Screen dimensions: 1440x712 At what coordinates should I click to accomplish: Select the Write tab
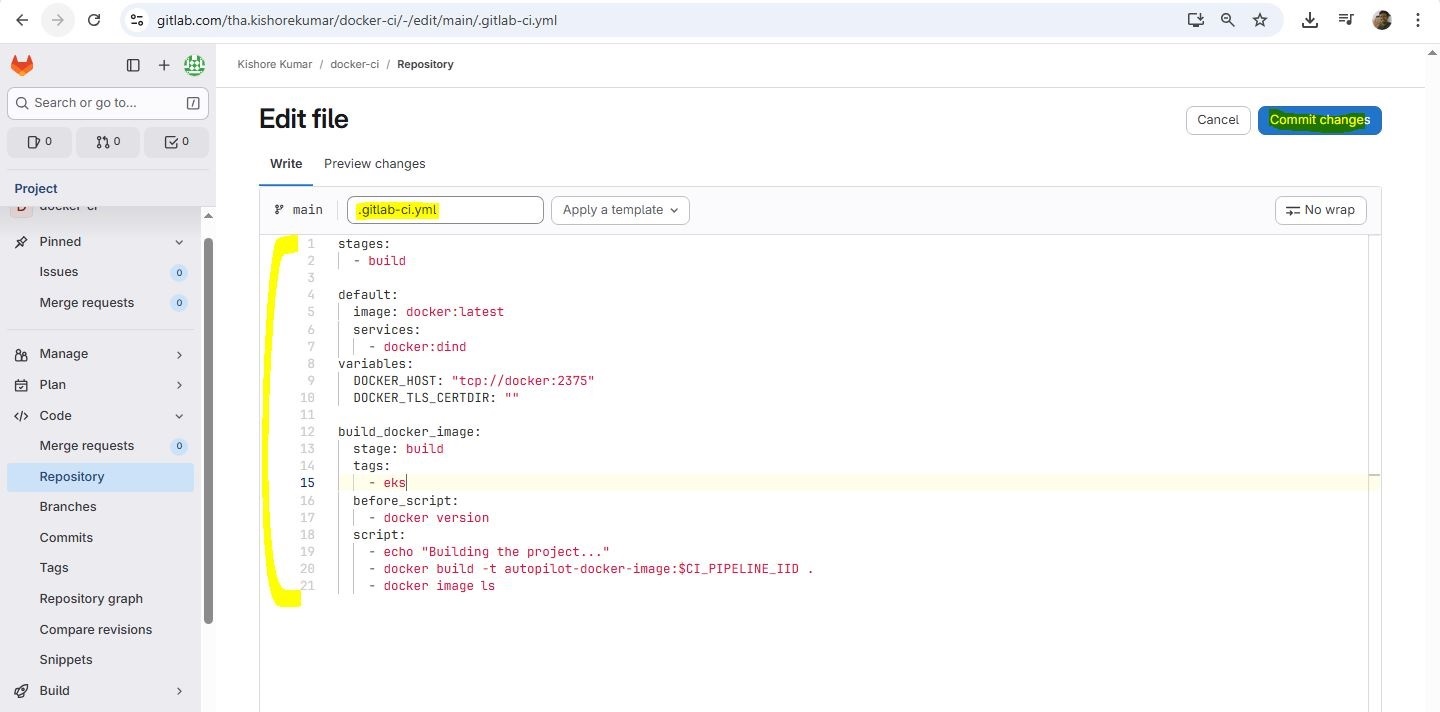pyautogui.click(x=286, y=164)
